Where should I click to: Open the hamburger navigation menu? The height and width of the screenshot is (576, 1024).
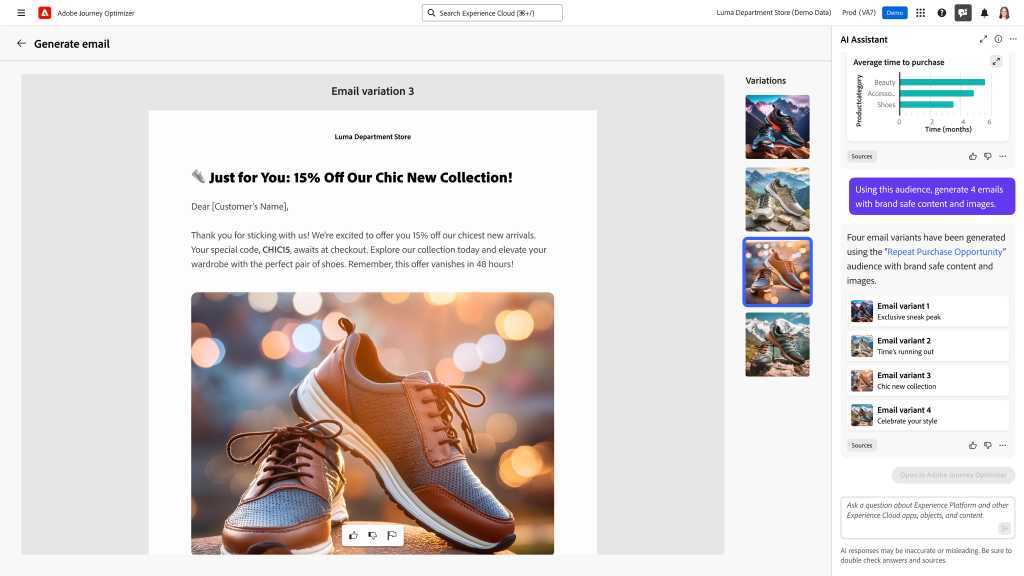pyautogui.click(x=21, y=12)
